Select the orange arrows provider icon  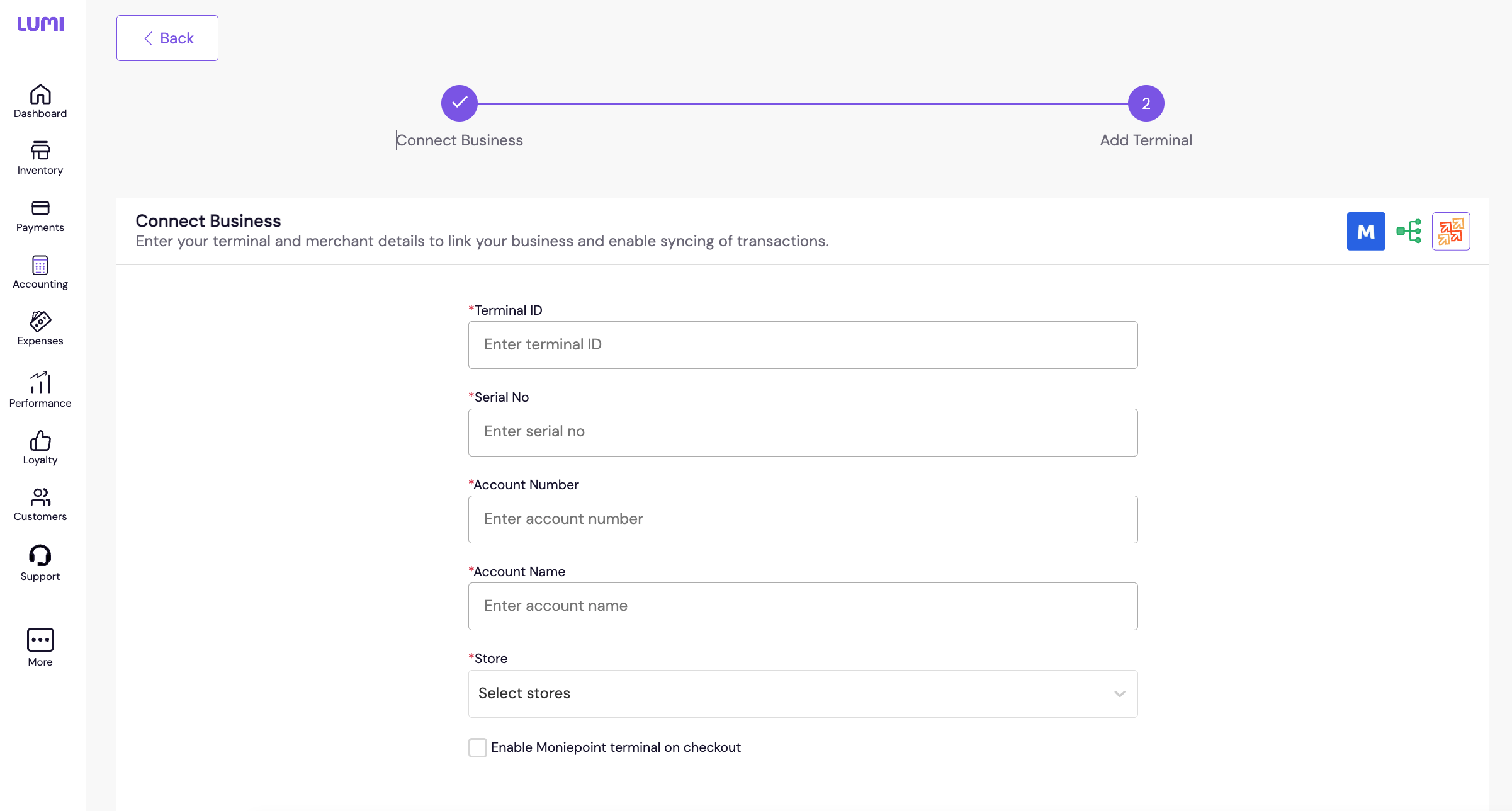(1450, 231)
